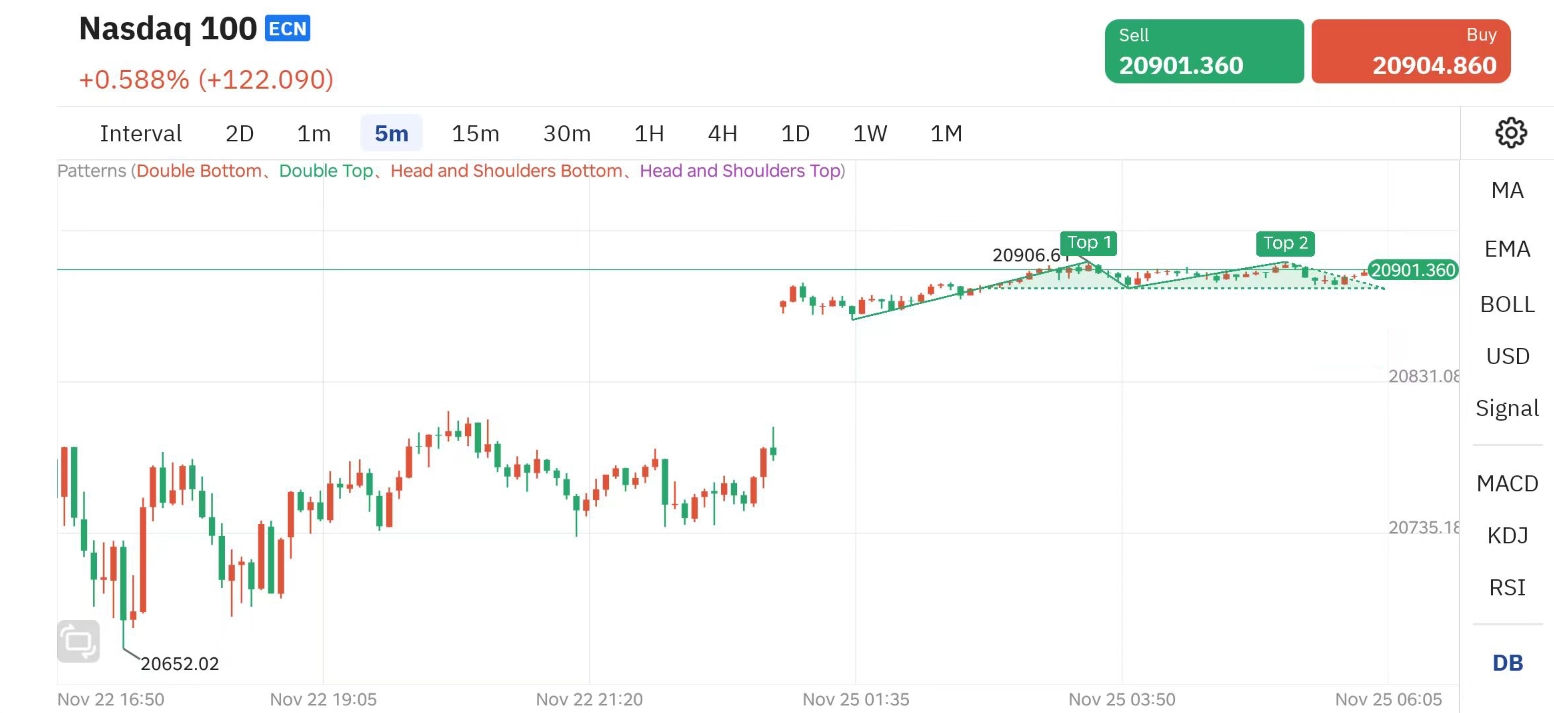
Task: Select the 15m interval tab
Action: 475,133
